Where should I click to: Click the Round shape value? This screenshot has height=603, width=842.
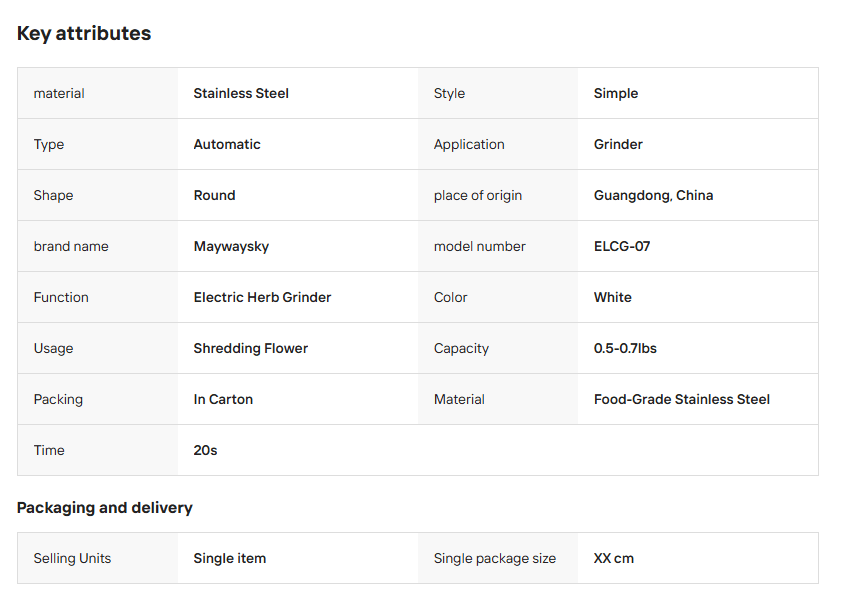click(x=214, y=195)
